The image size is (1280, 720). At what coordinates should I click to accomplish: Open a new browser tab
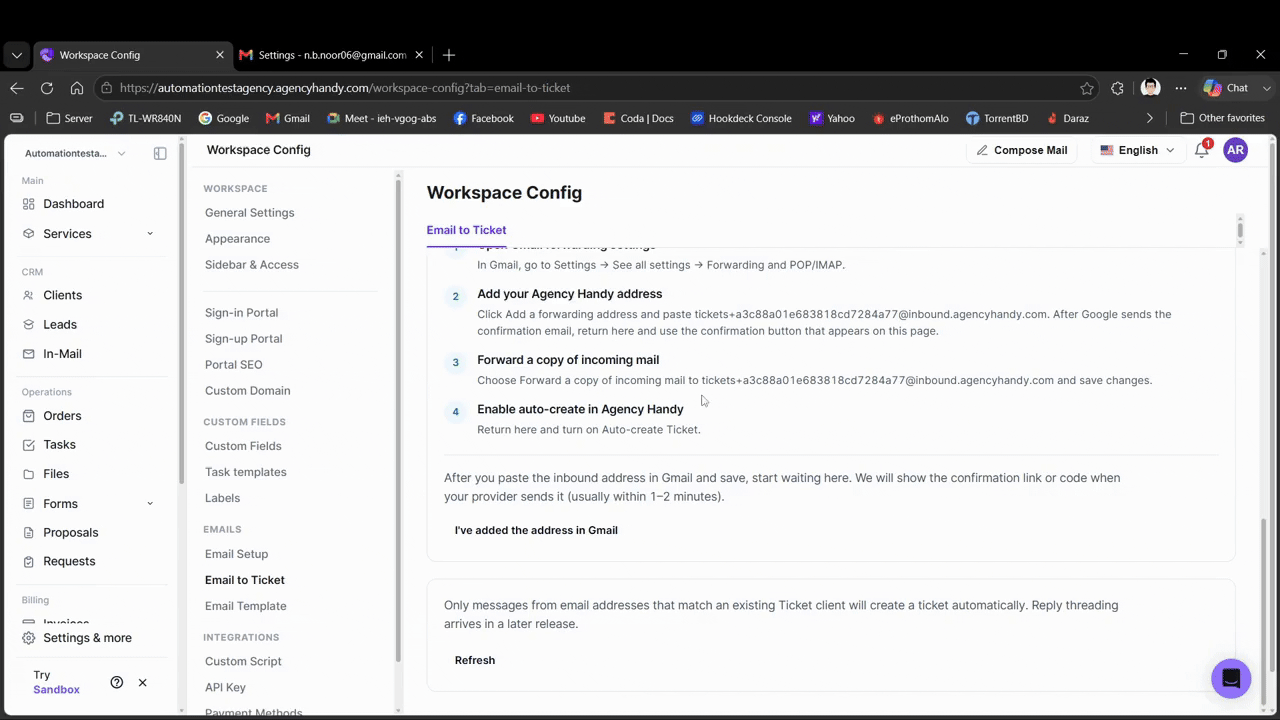[449, 55]
